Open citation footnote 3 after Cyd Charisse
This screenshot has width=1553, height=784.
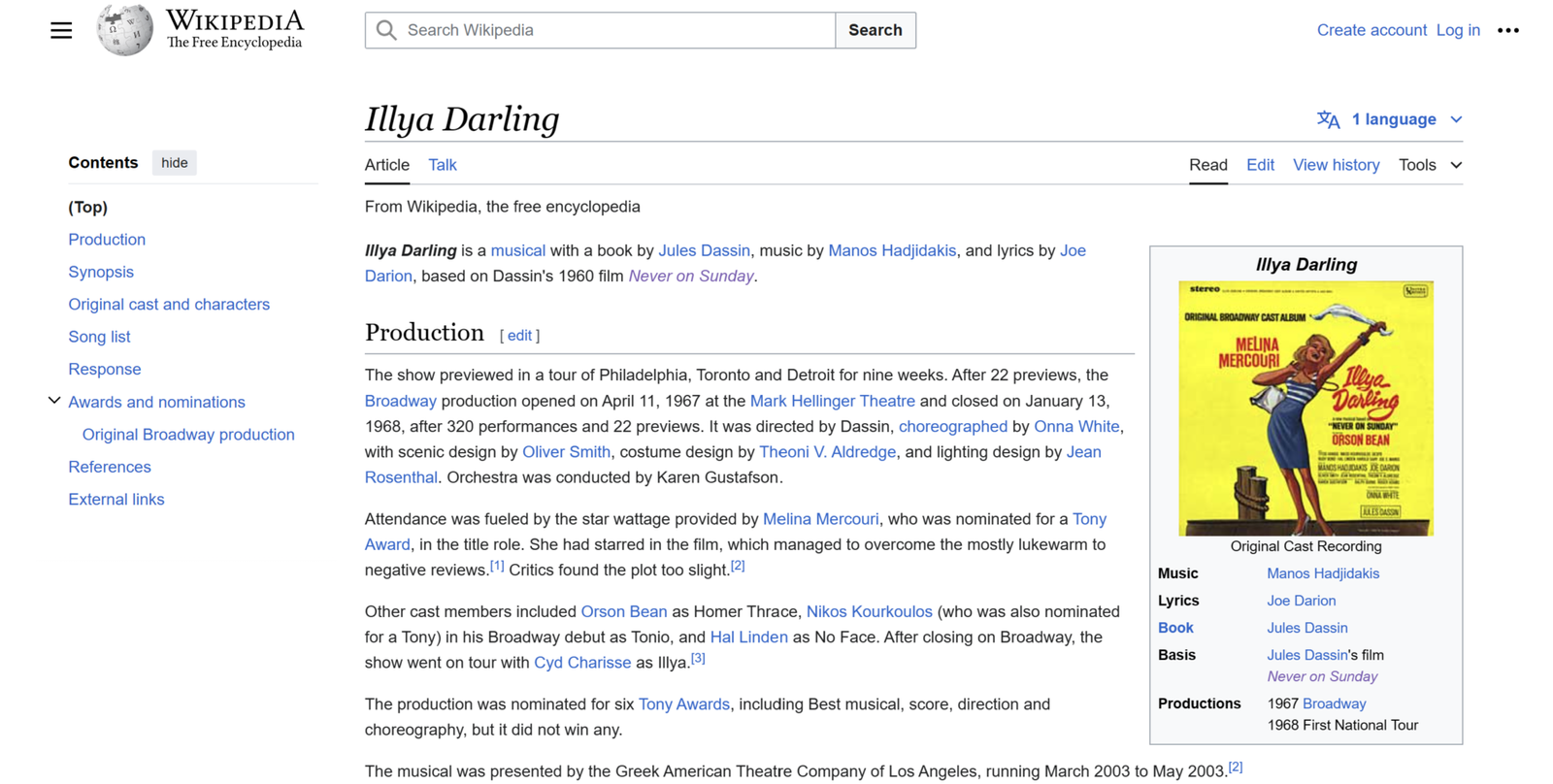[698, 659]
